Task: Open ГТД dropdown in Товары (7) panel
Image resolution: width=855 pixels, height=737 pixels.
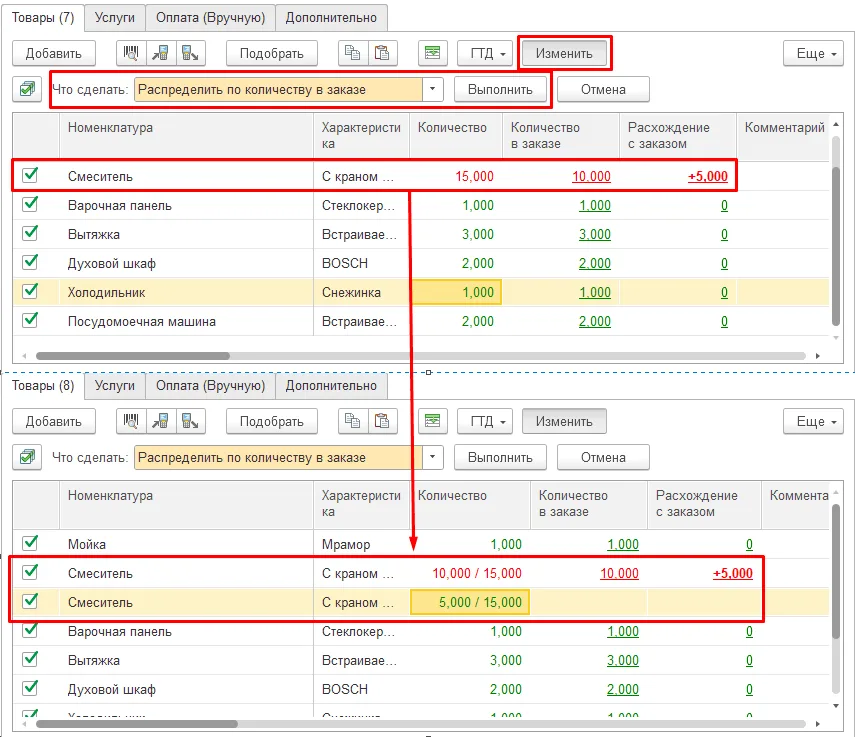Action: click(485, 53)
